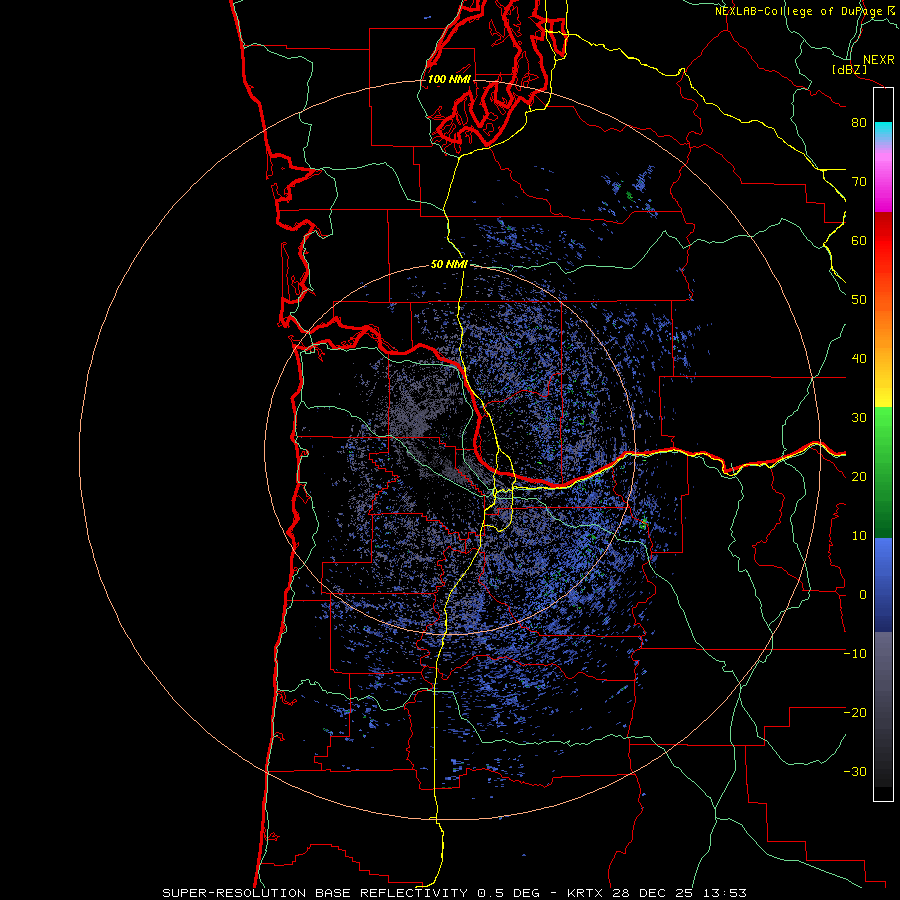Click the -20 value on the dBZ scale
This screenshot has width=900, height=900.
tap(855, 712)
